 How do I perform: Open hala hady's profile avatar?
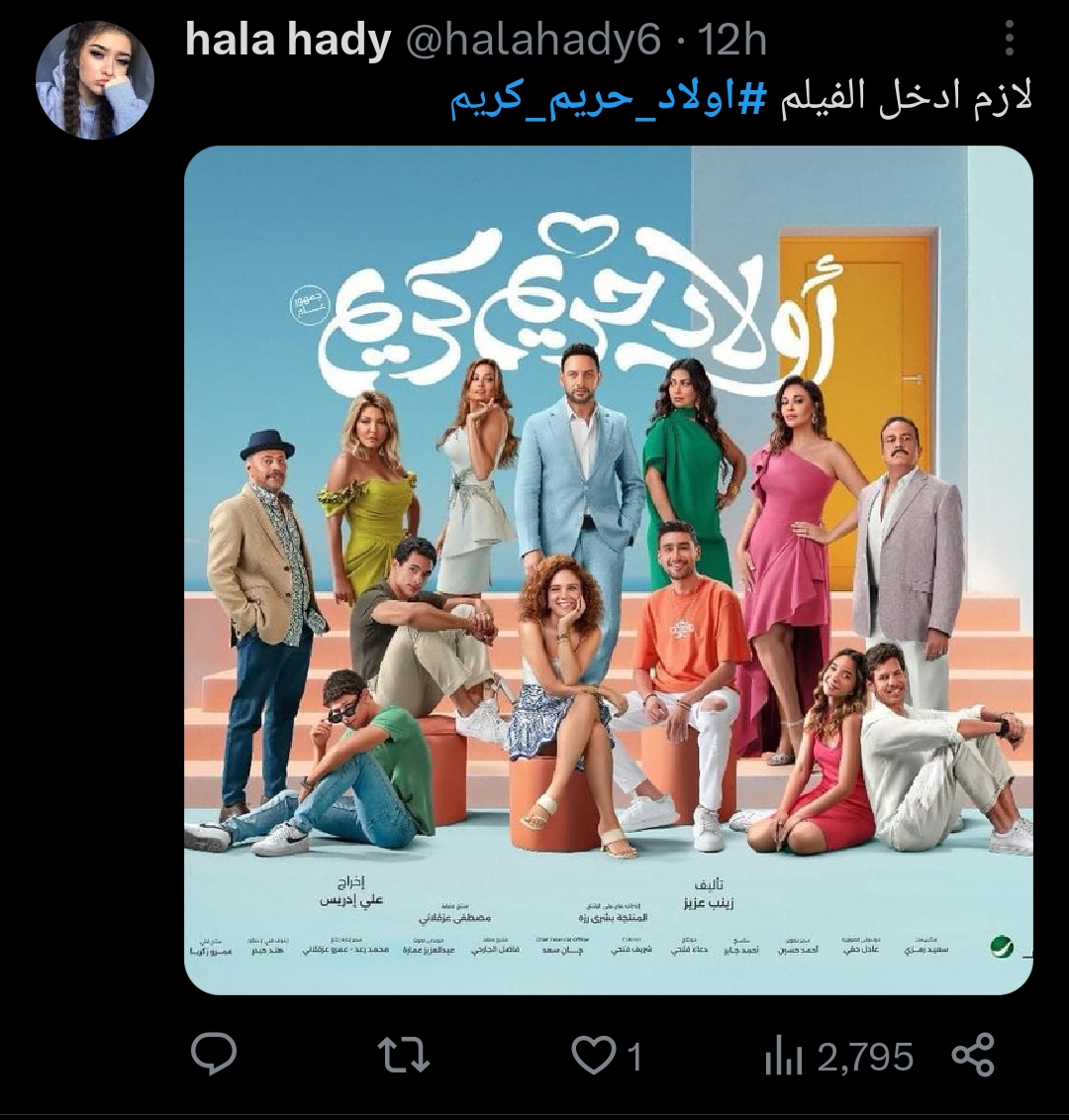pyautogui.click(x=95, y=79)
